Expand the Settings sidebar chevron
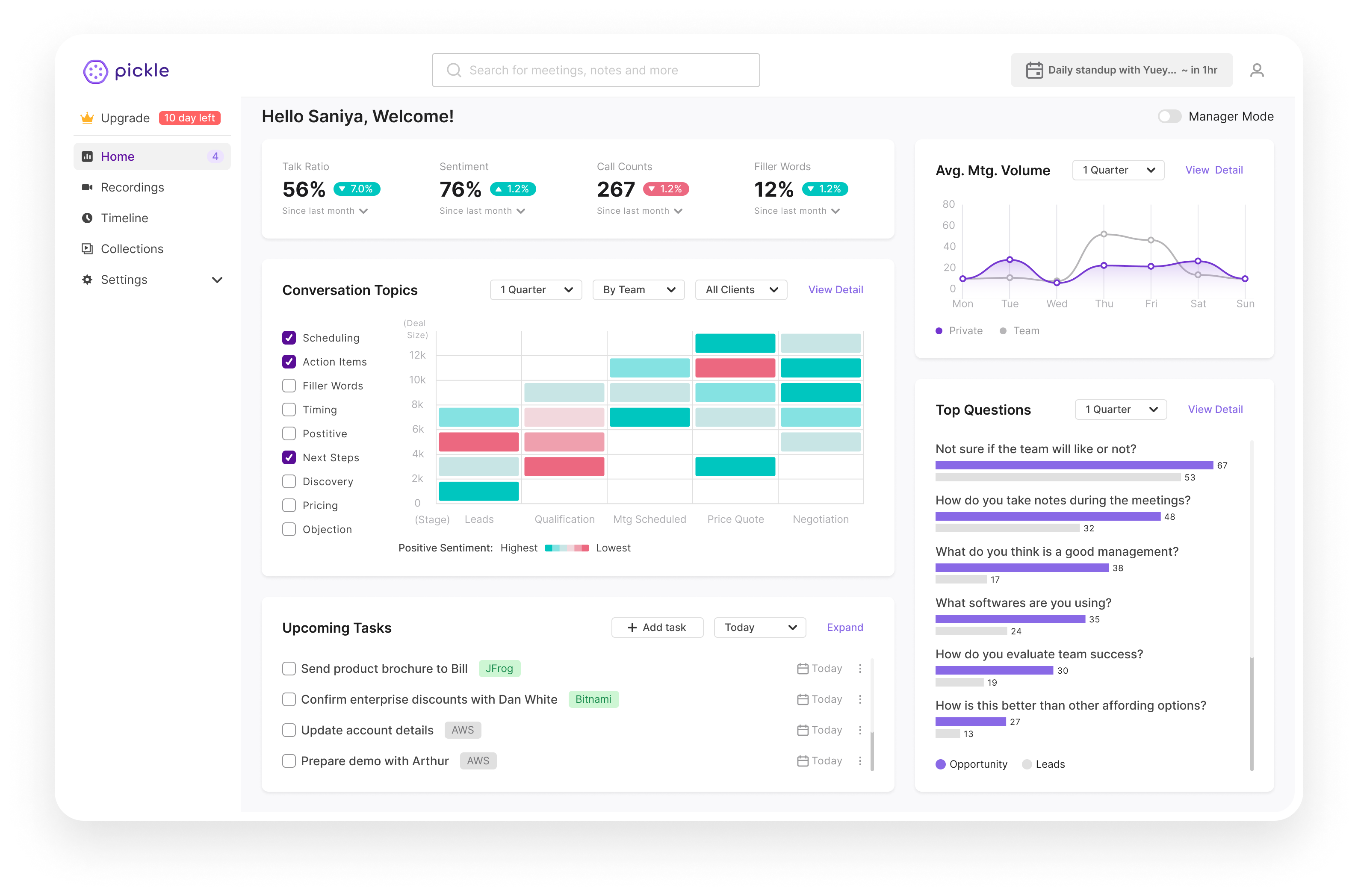 tap(217, 280)
